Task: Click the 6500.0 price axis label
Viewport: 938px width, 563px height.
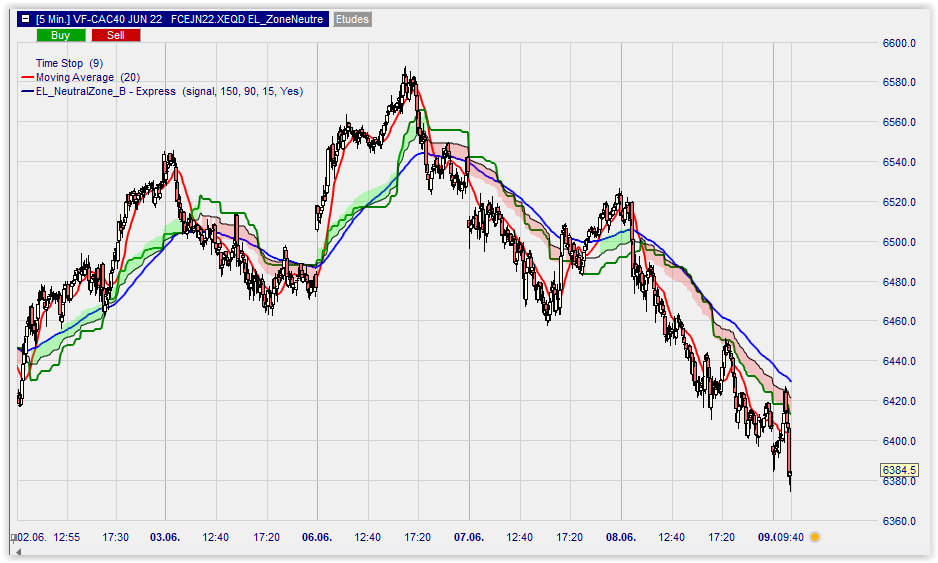Action: coord(899,242)
